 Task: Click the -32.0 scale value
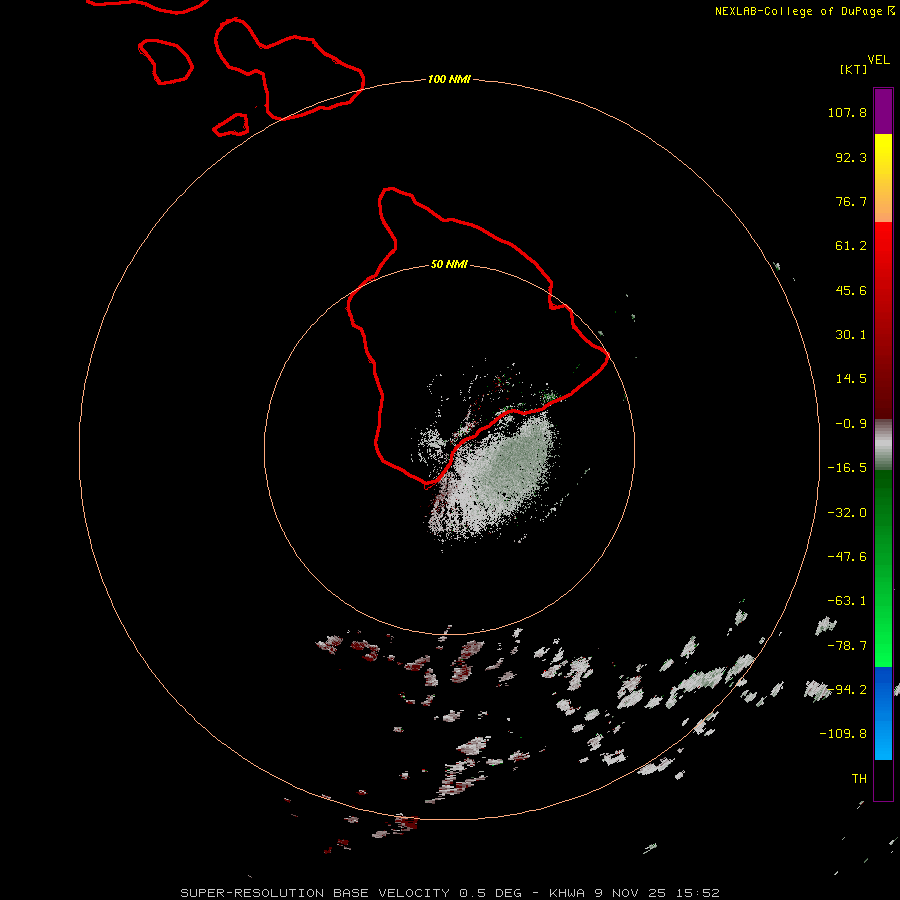point(847,513)
